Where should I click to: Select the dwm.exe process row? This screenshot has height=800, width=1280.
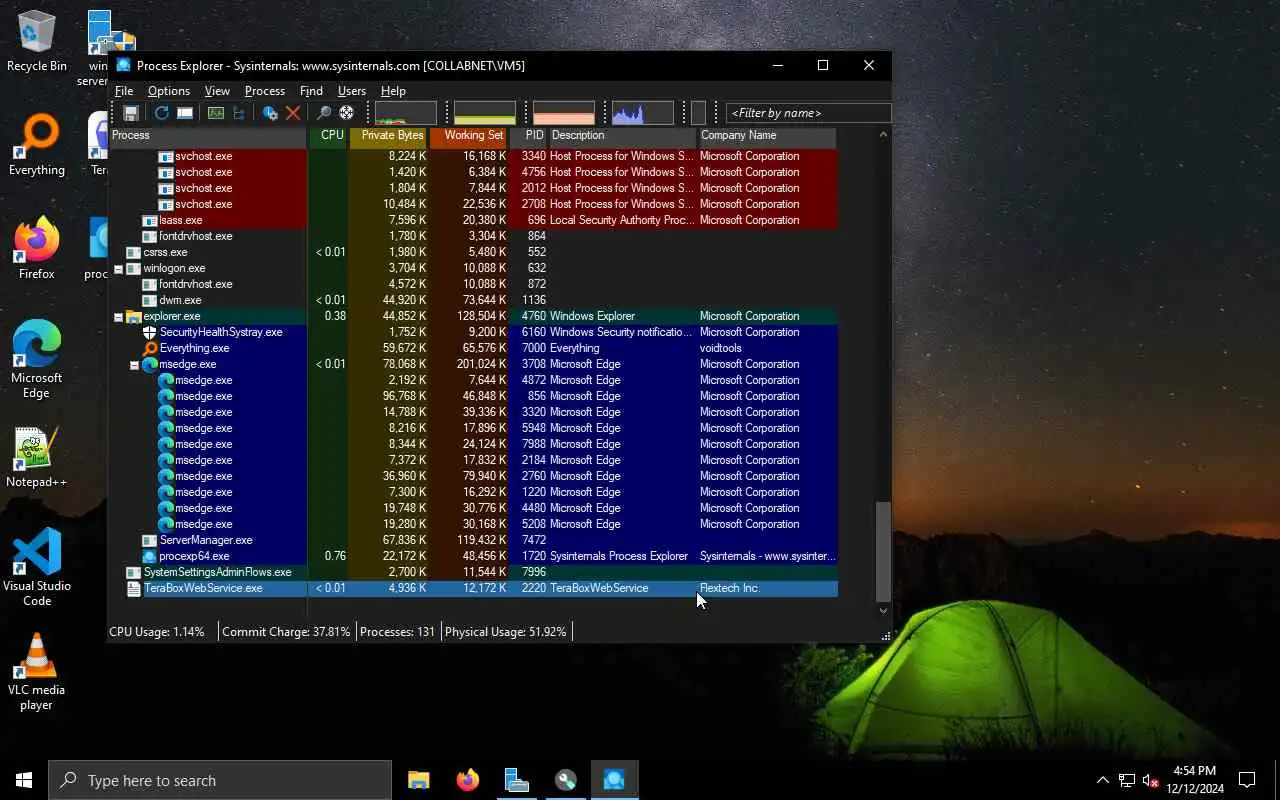473,300
